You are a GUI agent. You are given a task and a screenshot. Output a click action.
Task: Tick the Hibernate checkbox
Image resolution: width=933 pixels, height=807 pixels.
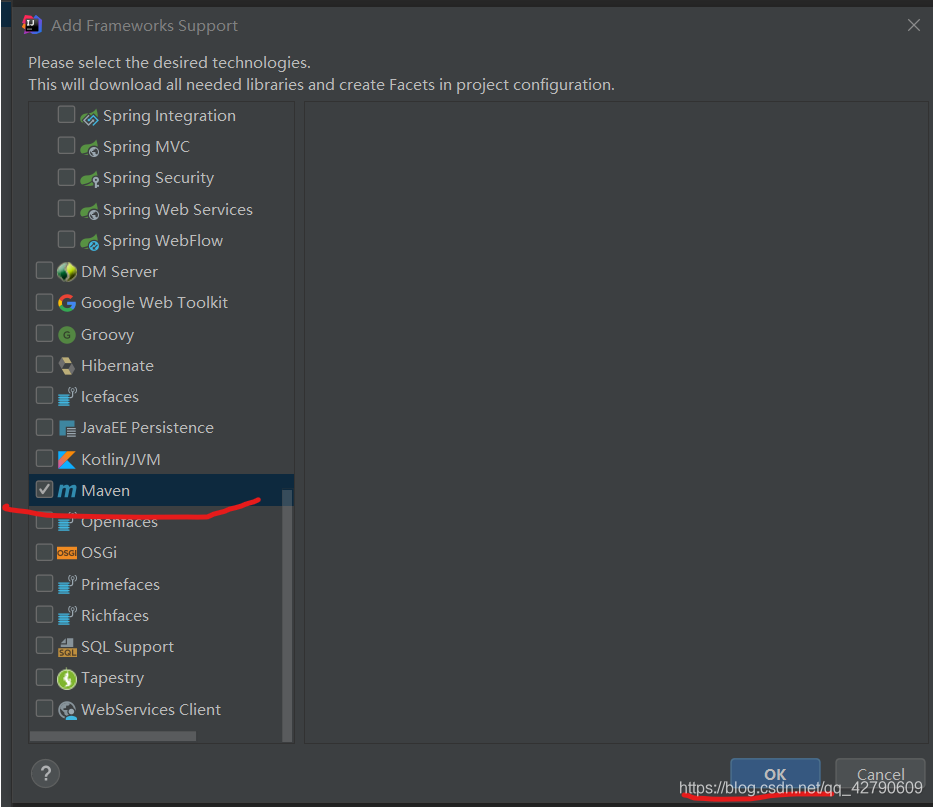click(x=44, y=364)
